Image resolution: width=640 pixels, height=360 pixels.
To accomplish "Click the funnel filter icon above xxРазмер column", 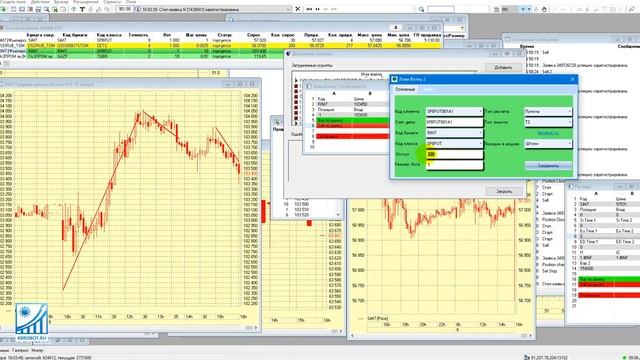I will [x=462, y=28].
